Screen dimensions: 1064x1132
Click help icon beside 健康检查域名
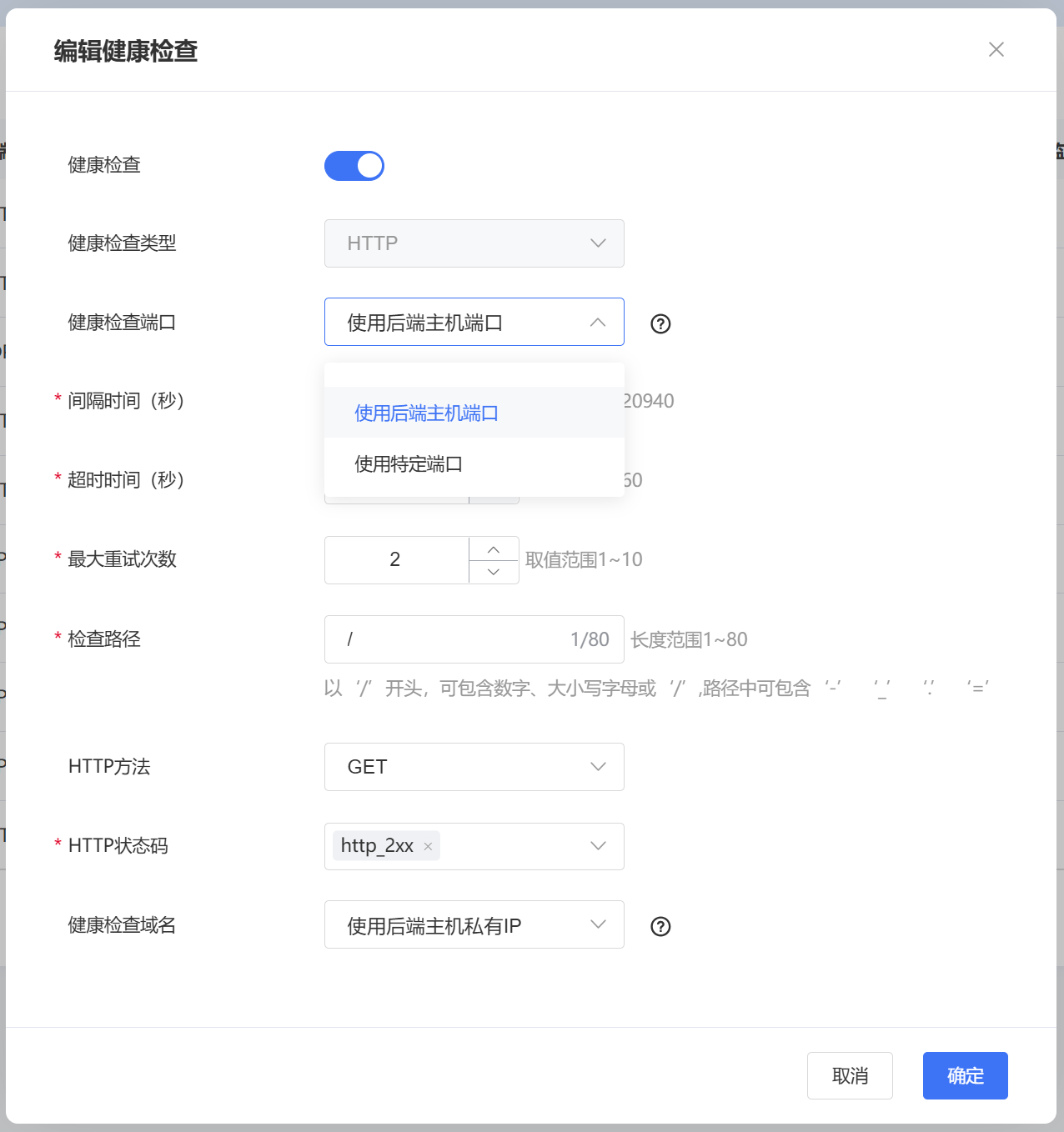[660, 927]
